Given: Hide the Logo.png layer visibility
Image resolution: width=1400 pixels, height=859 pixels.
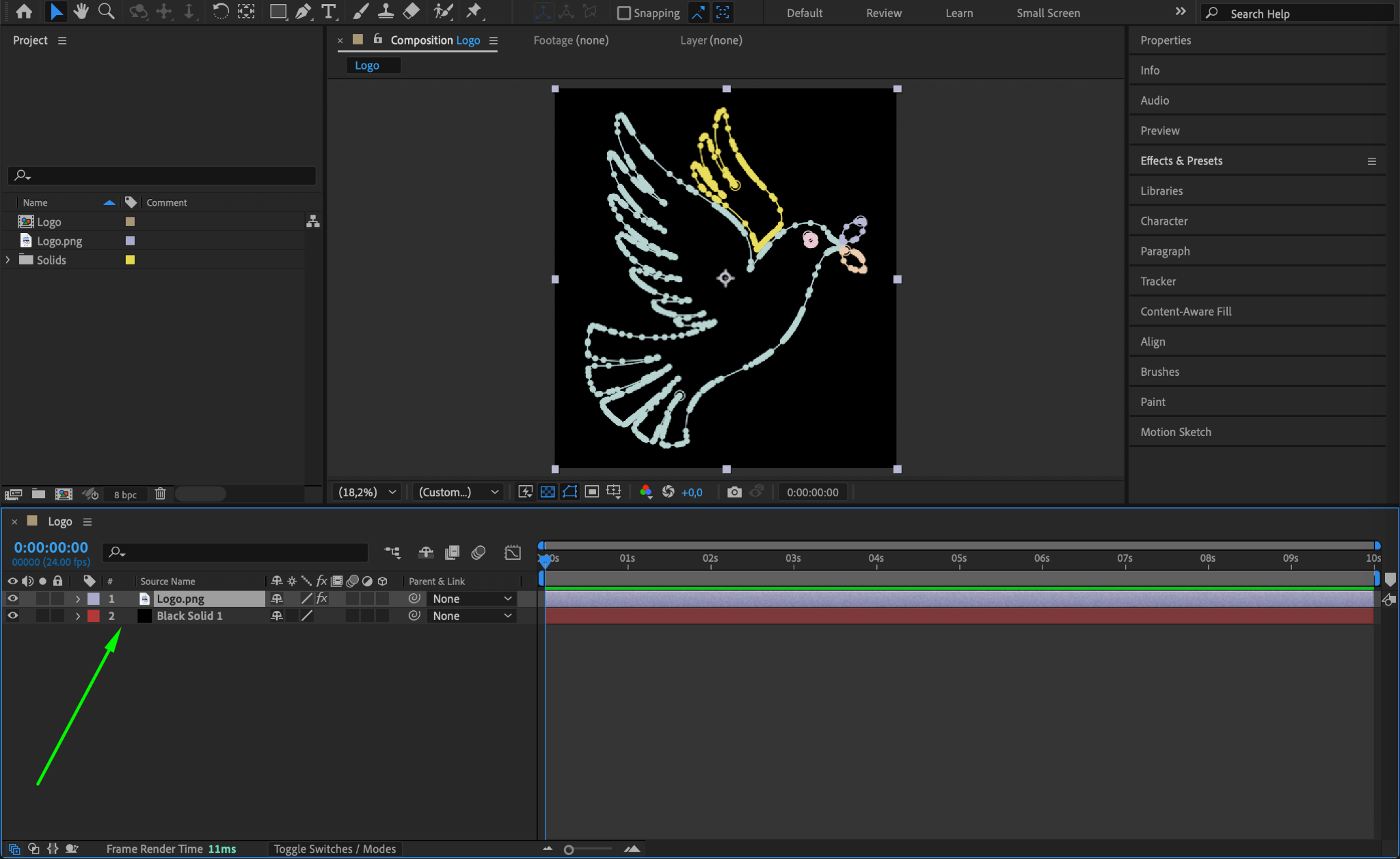Looking at the screenshot, I should click(x=12, y=599).
